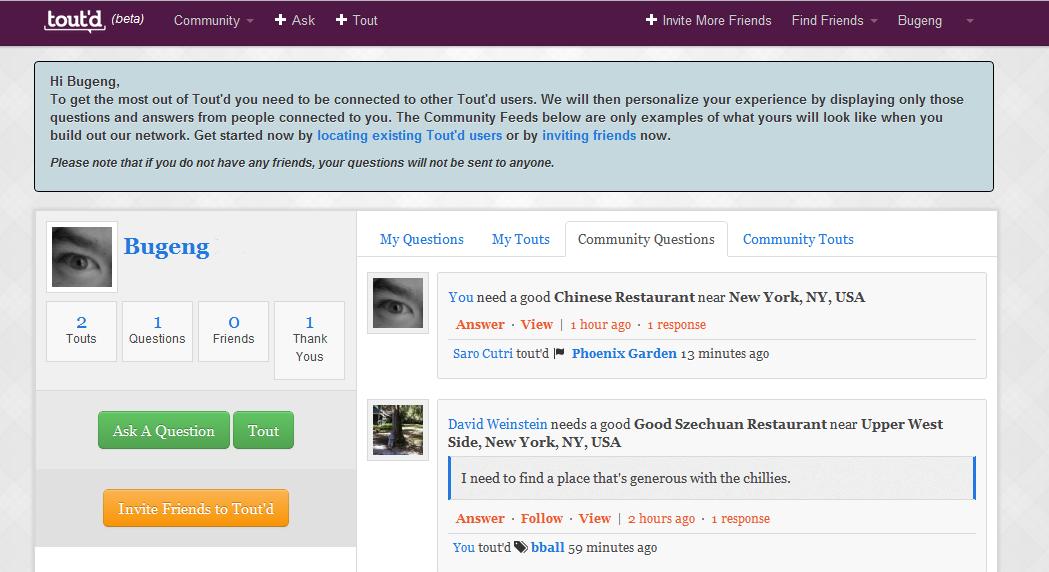Open the Bugeng profile name link
This screenshot has width=1049, height=572.
[x=167, y=246]
